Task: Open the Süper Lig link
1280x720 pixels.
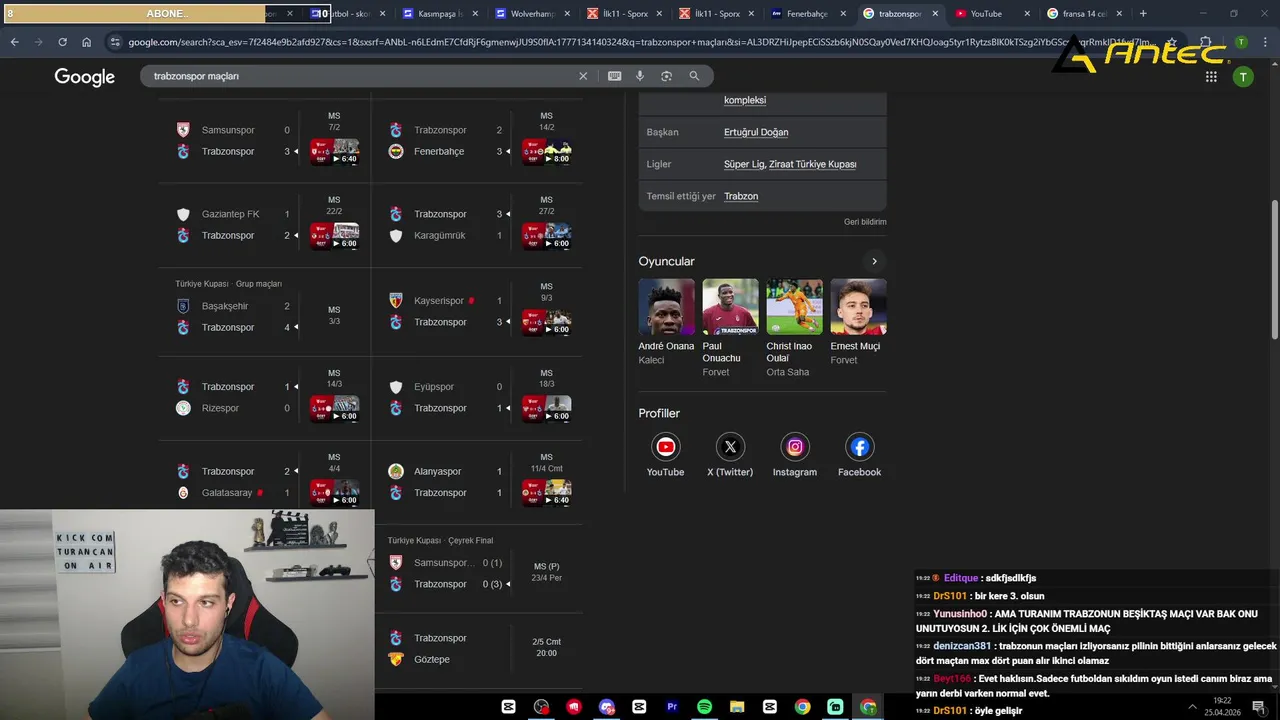Action: click(744, 164)
